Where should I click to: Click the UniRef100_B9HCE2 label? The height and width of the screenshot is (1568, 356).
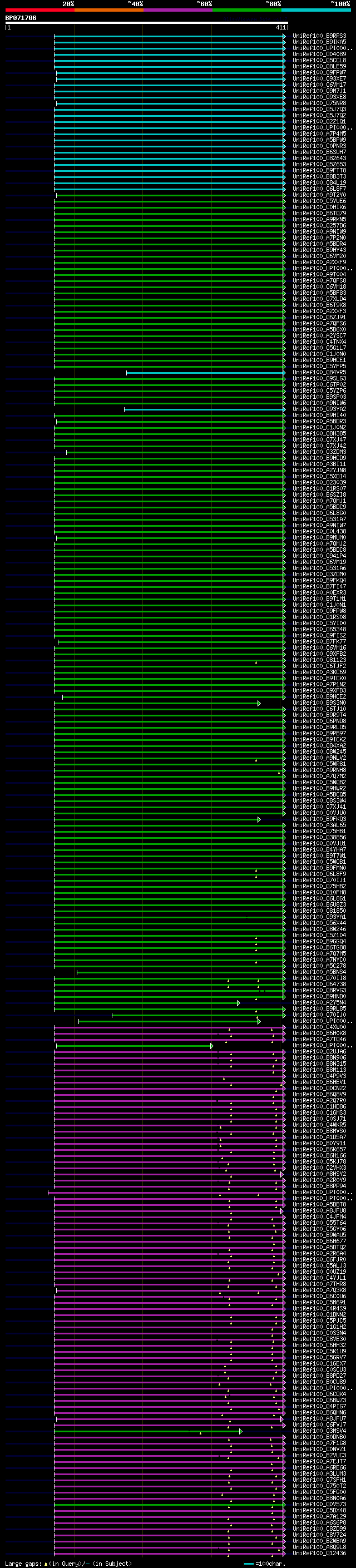[319, 697]
